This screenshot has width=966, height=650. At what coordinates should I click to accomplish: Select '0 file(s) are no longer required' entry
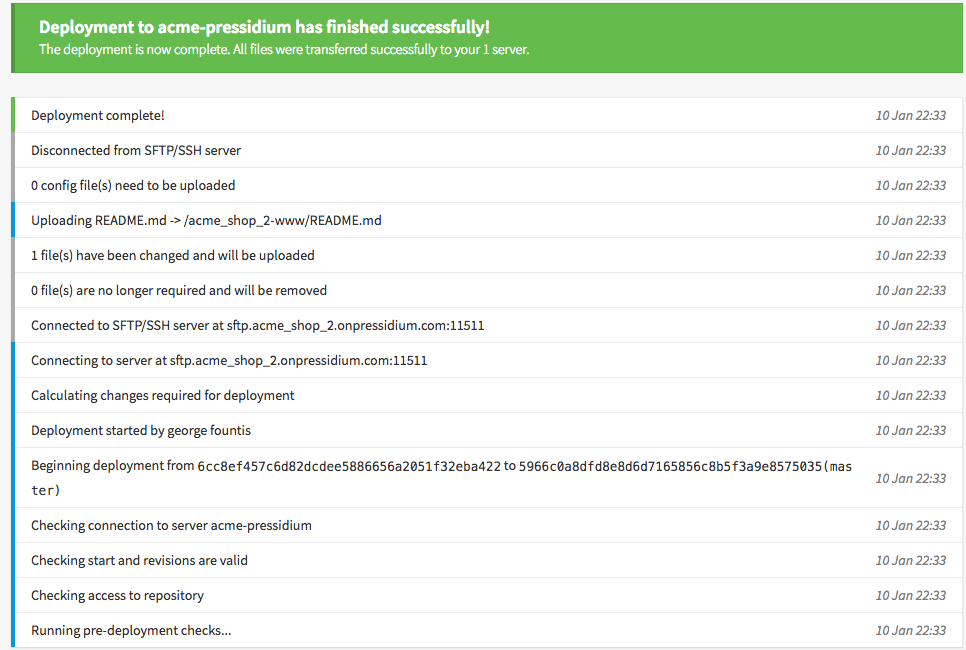pos(487,290)
